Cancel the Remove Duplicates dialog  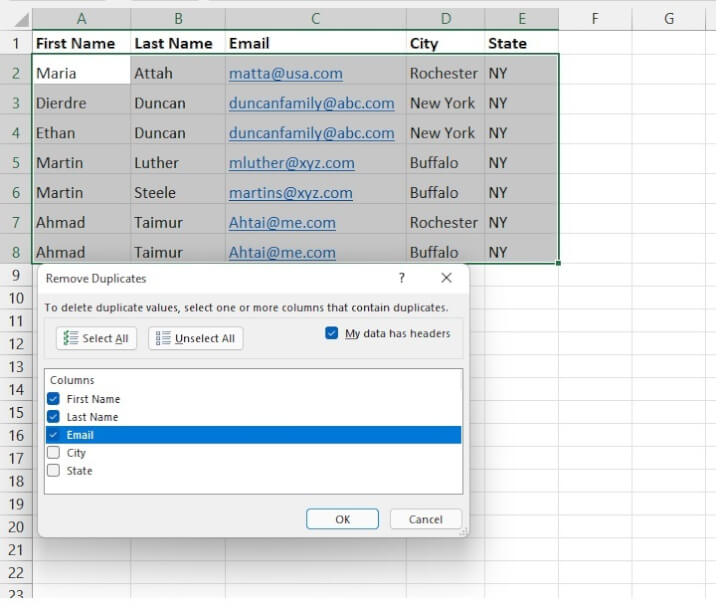[425, 519]
